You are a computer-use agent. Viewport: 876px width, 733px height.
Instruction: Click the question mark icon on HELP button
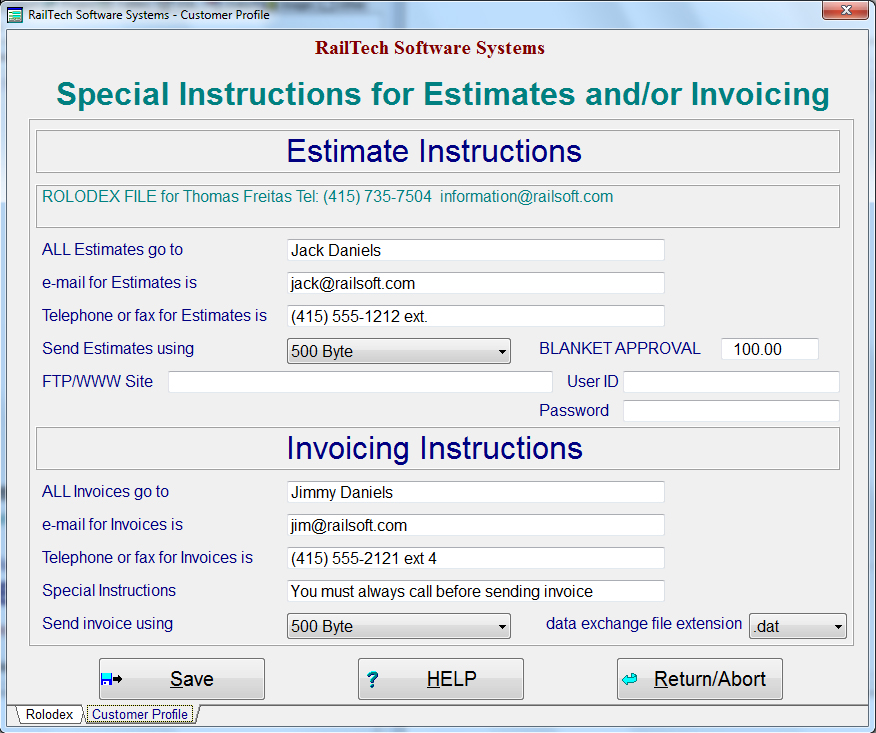tap(374, 678)
